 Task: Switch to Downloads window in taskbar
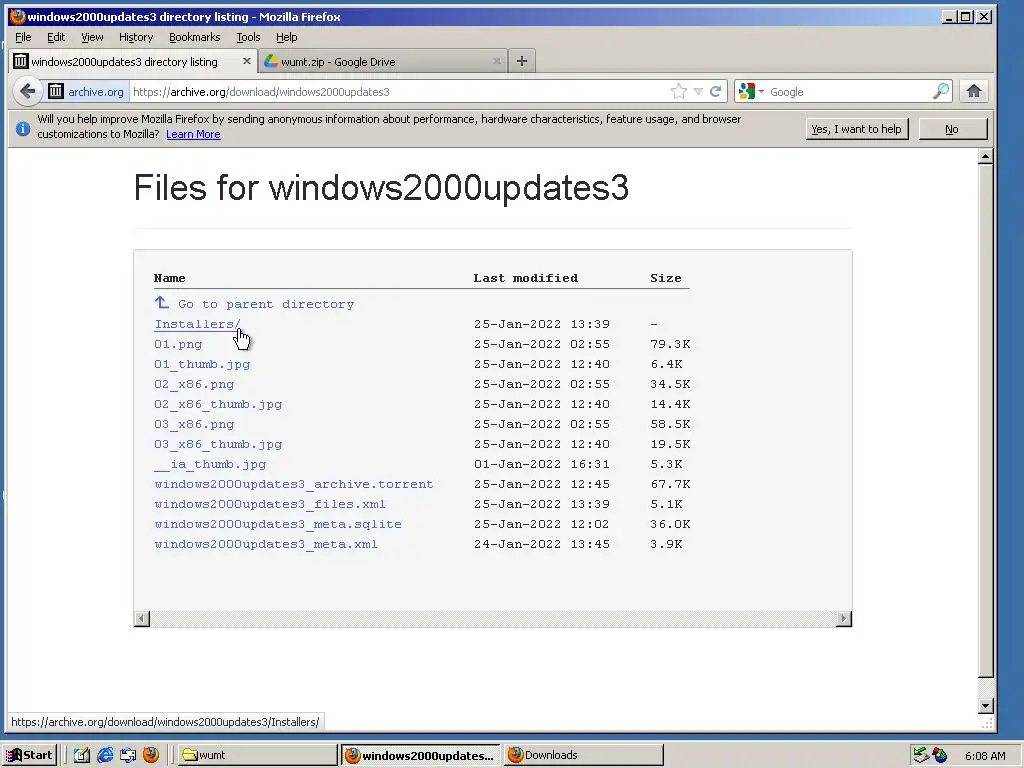tap(584, 755)
